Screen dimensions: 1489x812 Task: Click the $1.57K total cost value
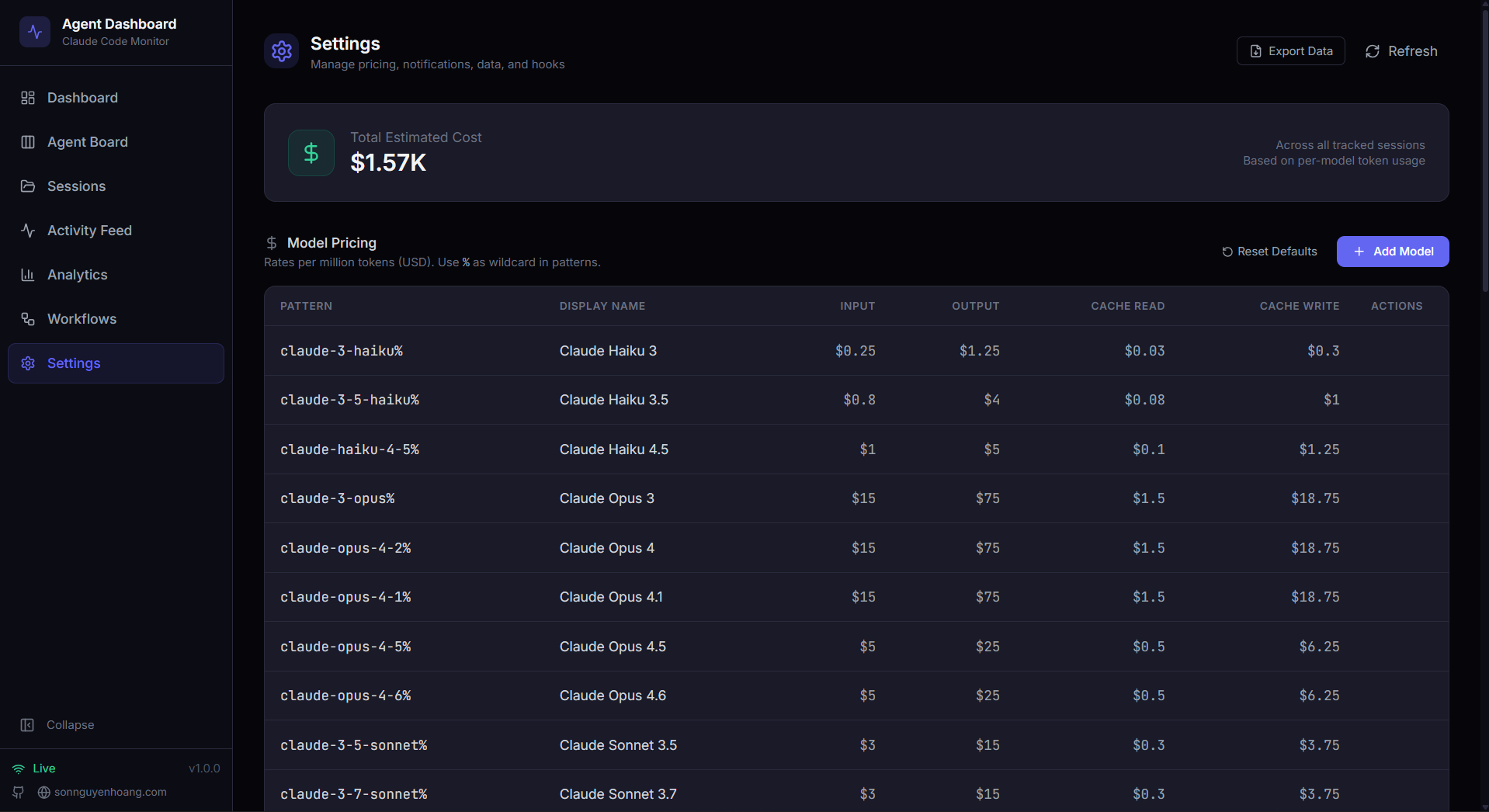(388, 163)
